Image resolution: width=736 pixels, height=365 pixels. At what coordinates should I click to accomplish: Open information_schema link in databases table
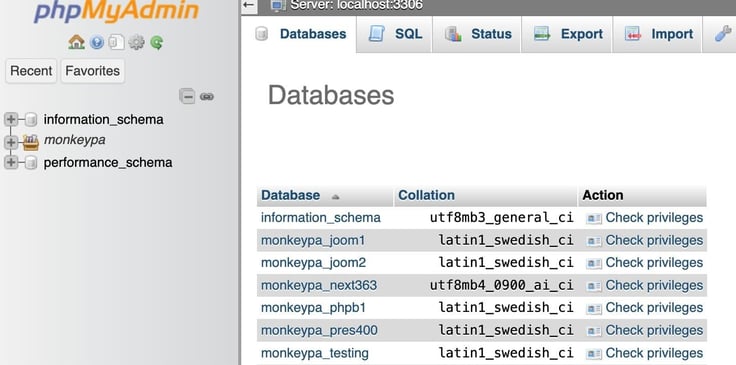(321, 218)
